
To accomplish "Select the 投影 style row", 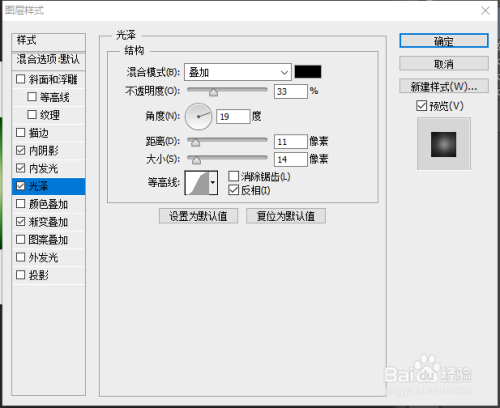I will pyautogui.click(x=48, y=275).
